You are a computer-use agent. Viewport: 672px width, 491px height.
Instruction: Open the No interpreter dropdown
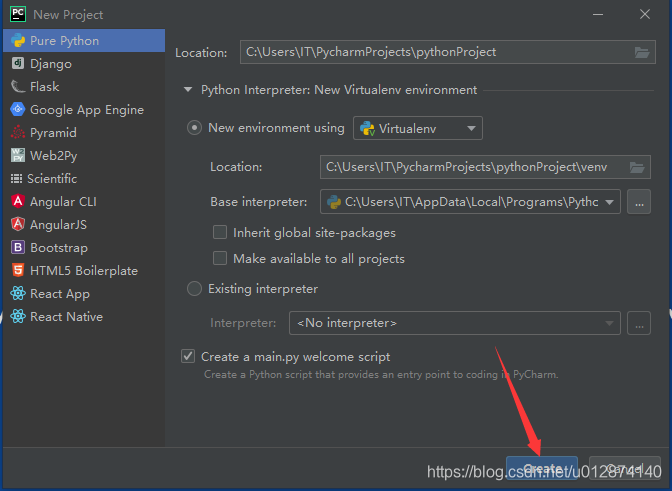pos(455,323)
